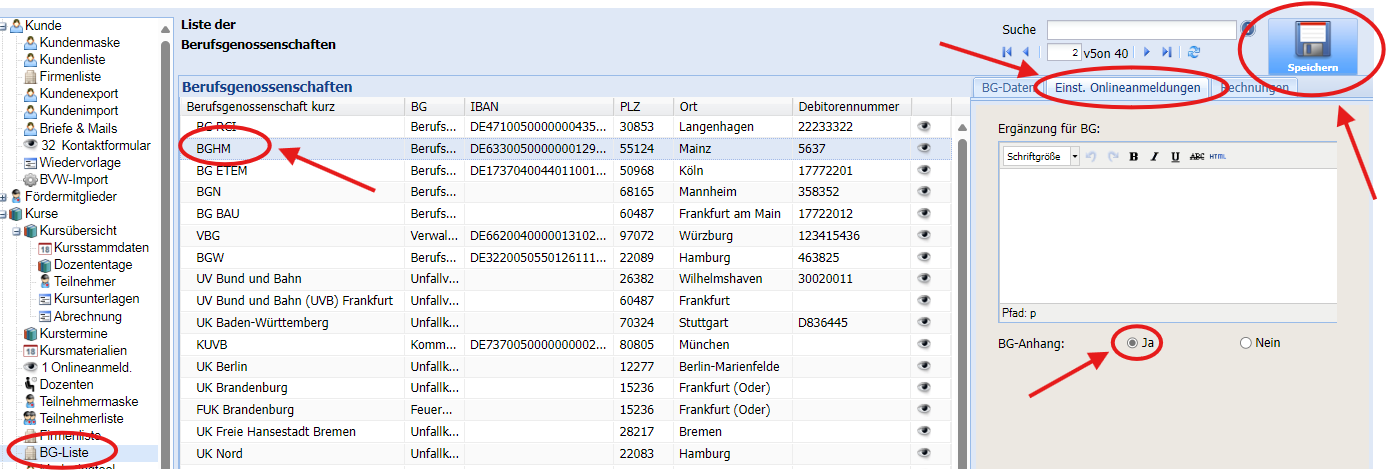This screenshot has height=470, width=1386.
Task: Switch editor to HTML source view
Action: click(x=1217, y=157)
